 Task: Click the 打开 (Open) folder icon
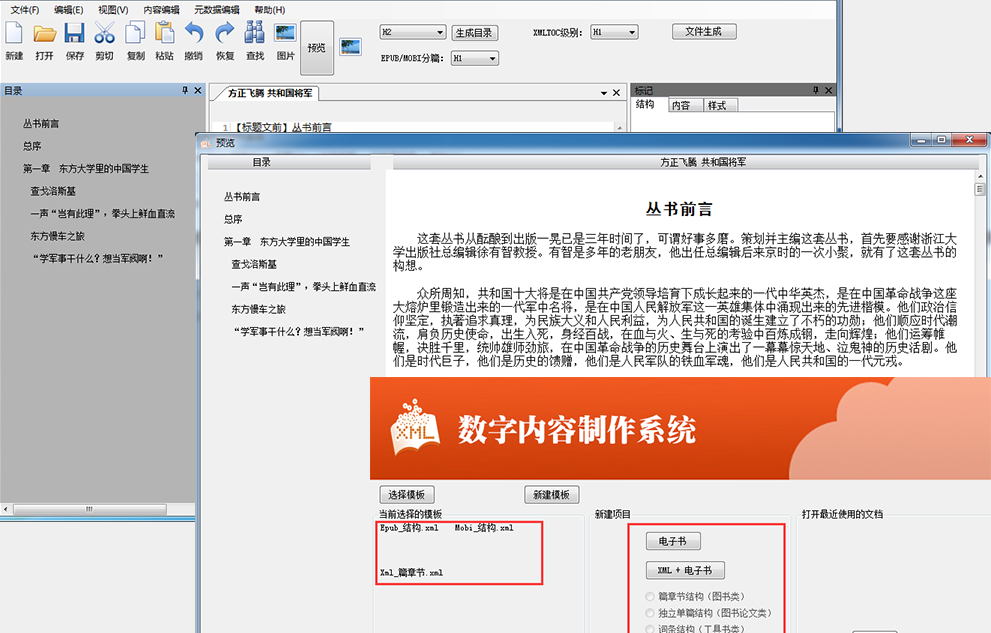pyautogui.click(x=44, y=33)
